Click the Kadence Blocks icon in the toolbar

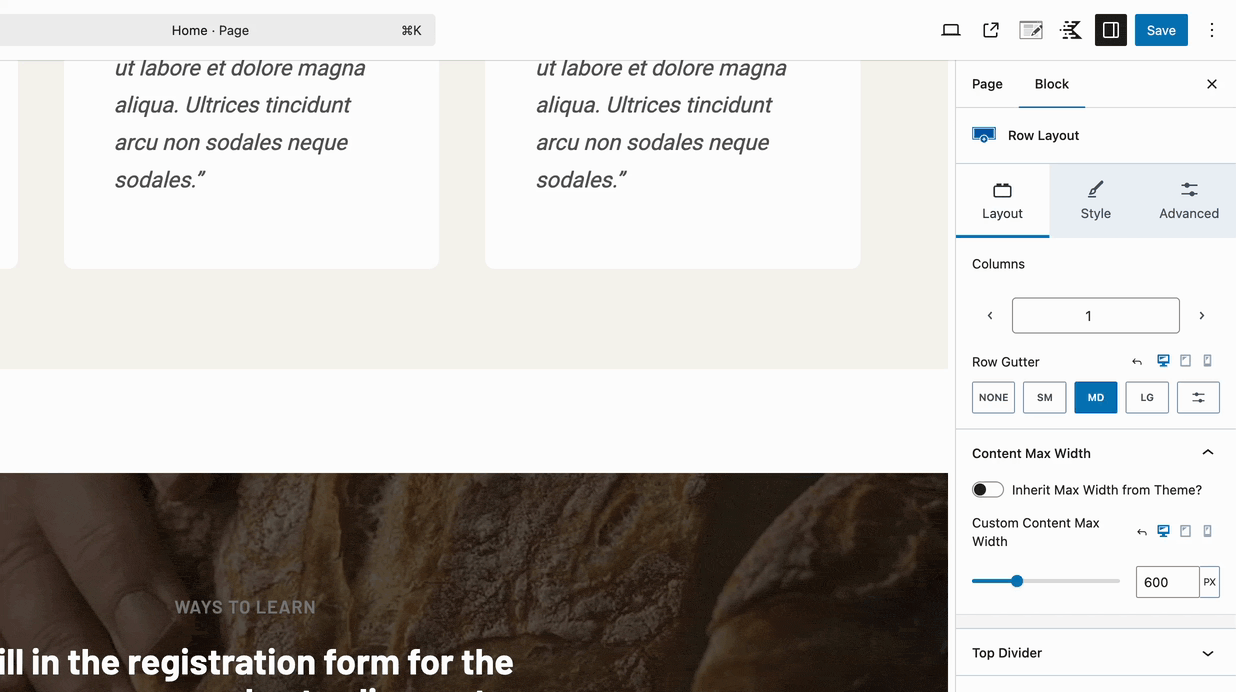click(1070, 30)
